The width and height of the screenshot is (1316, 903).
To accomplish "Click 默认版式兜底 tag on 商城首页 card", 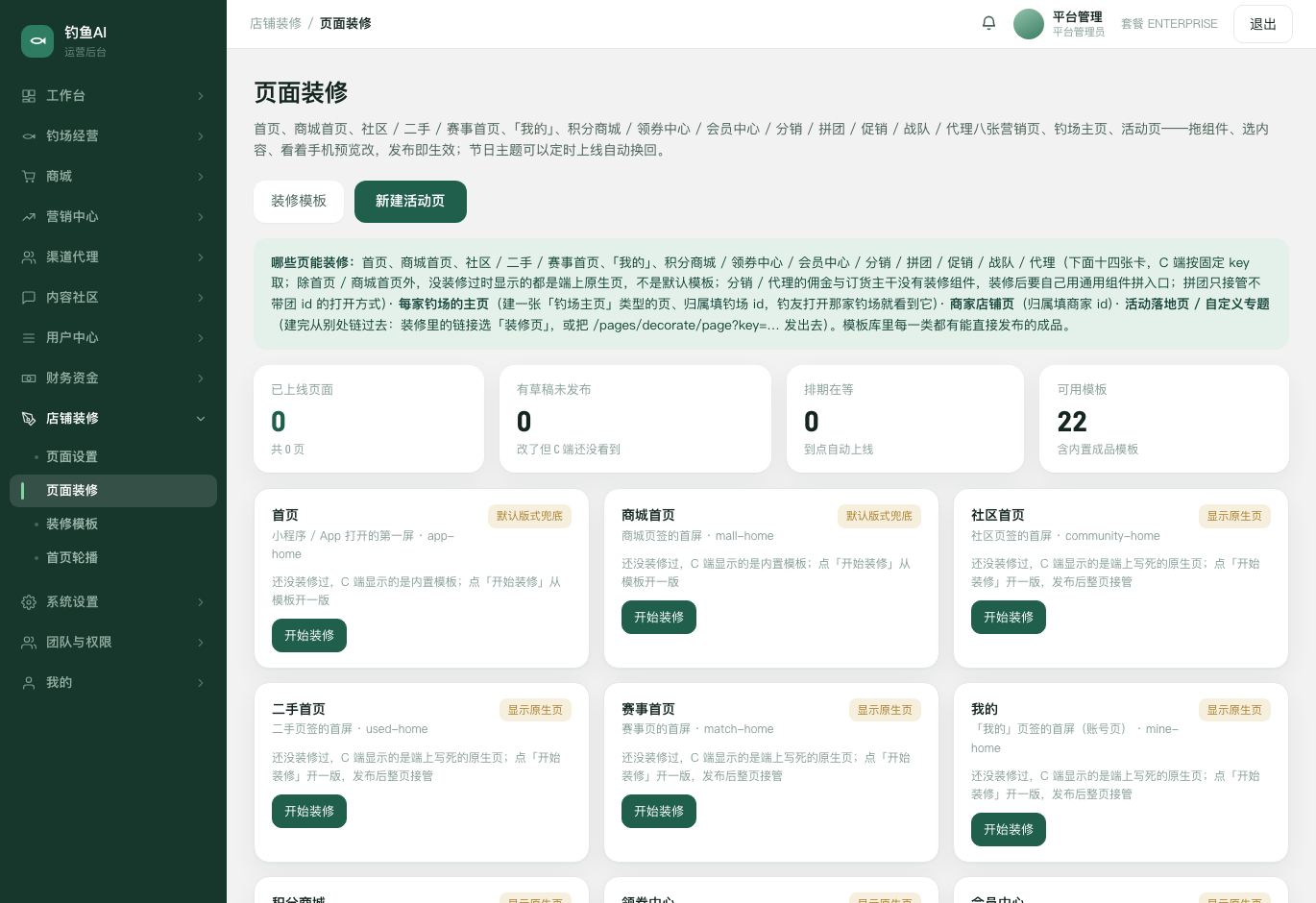I will [x=879, y=517].
